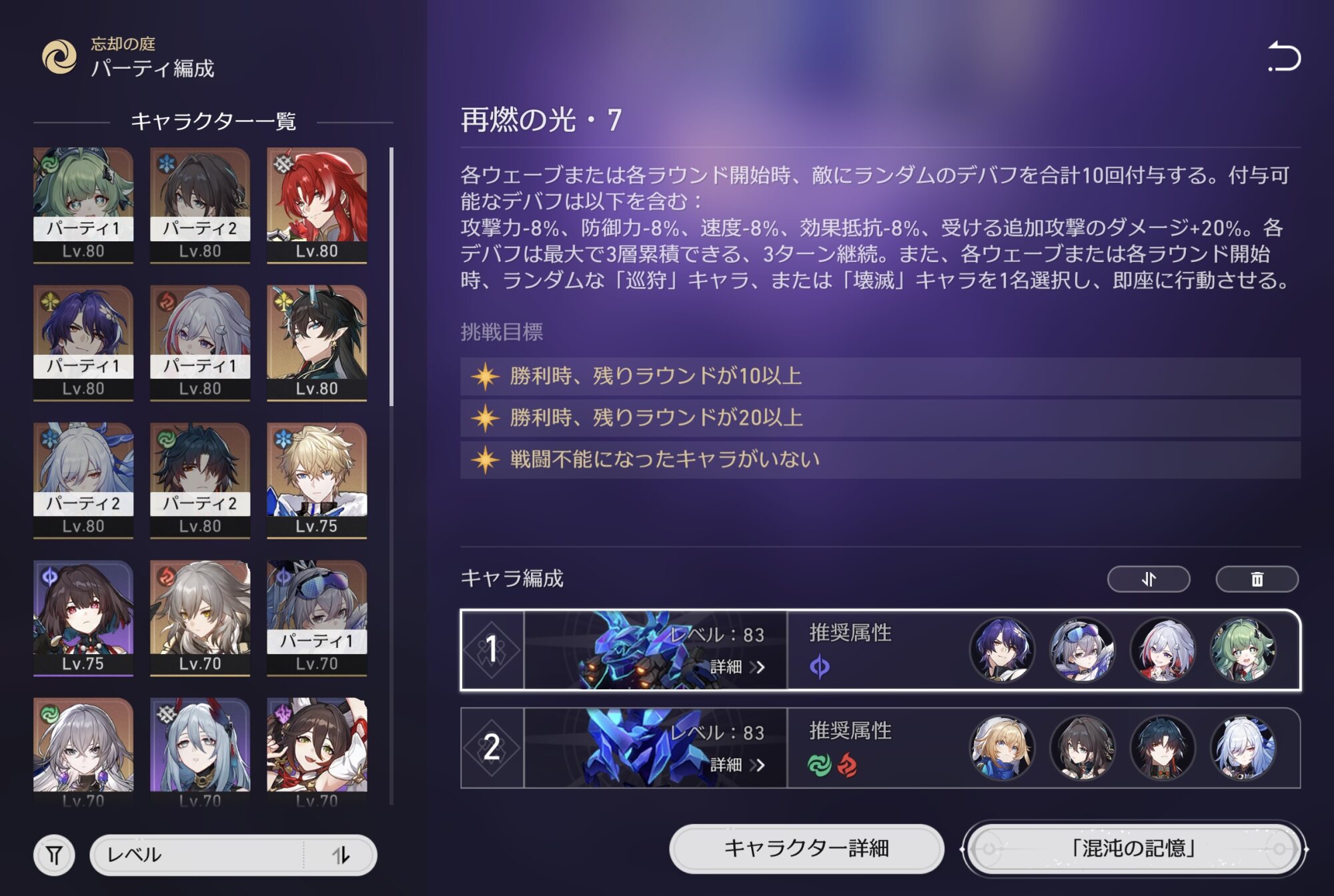
Task: Toggle sort order arrows beside レベル
Action: [x=341, y=855]
